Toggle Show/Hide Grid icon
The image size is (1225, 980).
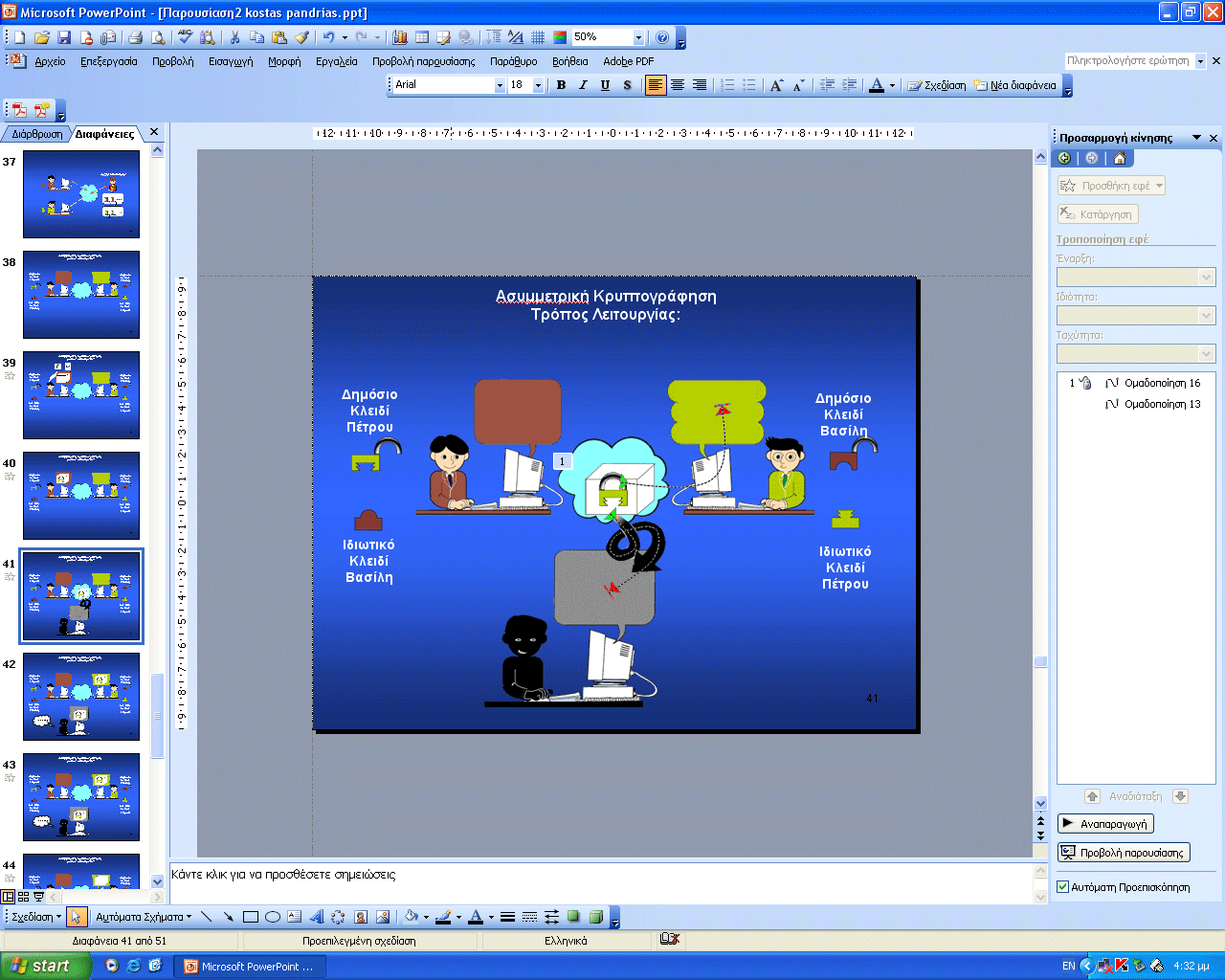coord(538,37)
